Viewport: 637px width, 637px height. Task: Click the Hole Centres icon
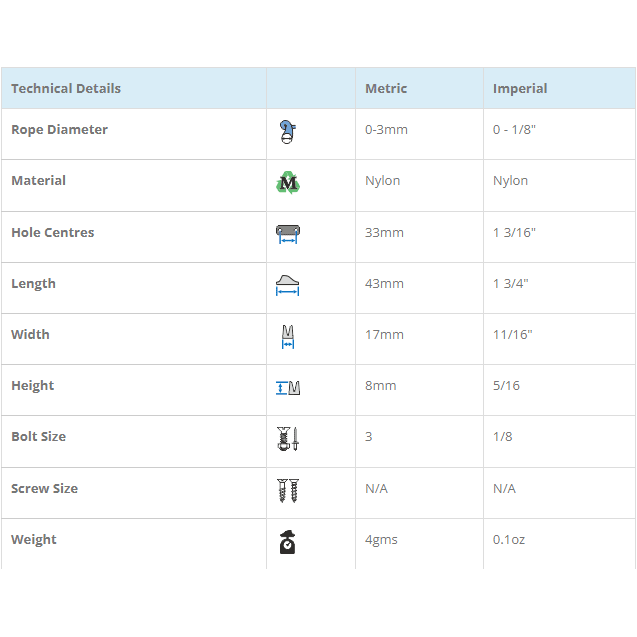[288, 234]
